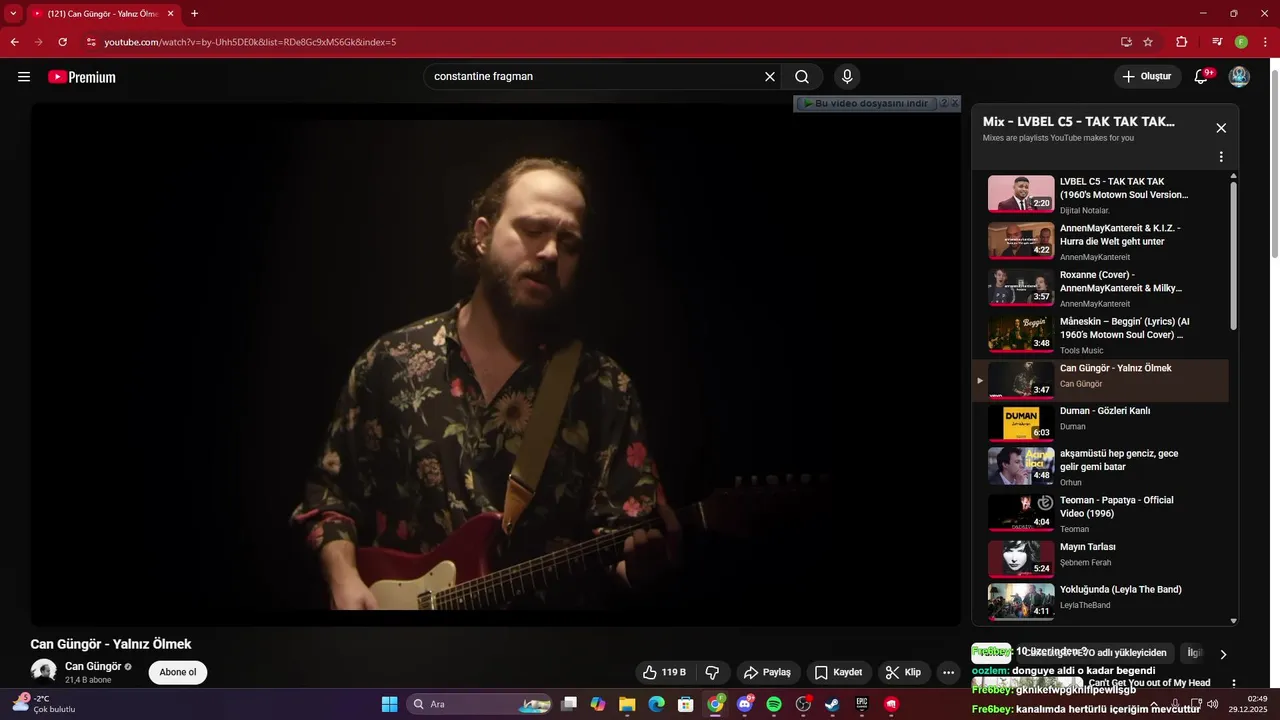Play Duman - Gözleri Kanlı item

pyautogui.click(x=1100, y=423)
